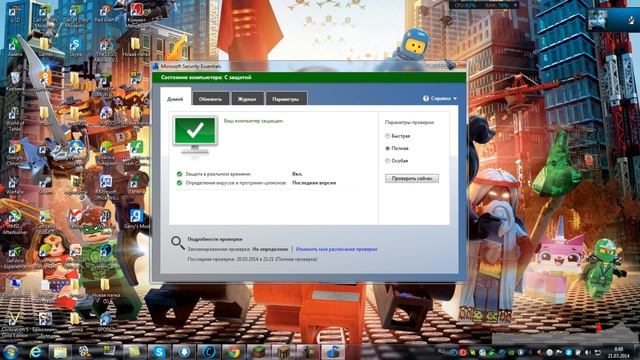Select the Warface desktop shortcut
Viewport: 640px width, 360px height.
[14, 186]
